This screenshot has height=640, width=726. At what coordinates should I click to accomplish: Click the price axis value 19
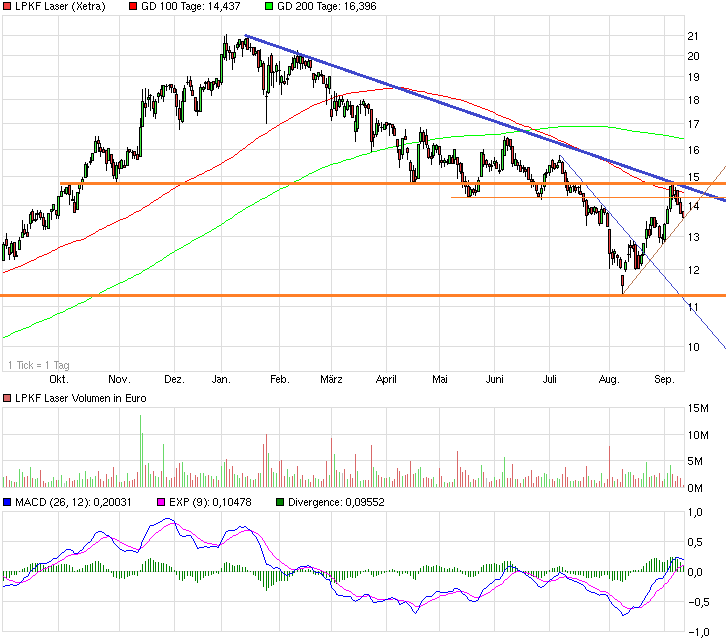693,77
